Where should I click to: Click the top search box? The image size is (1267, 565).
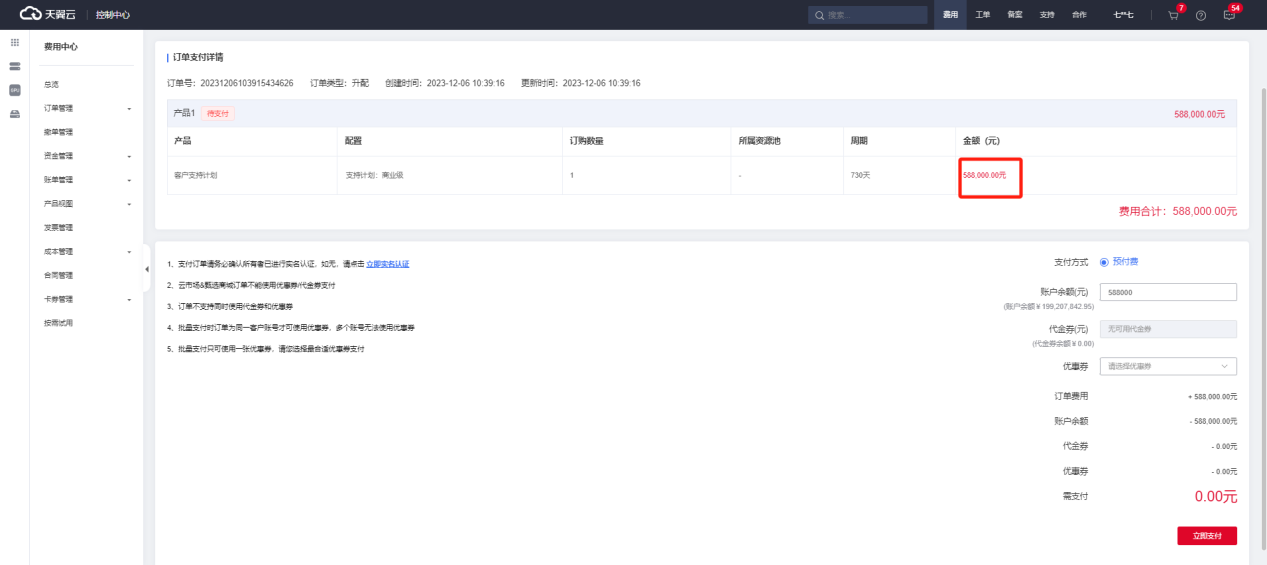867,15
